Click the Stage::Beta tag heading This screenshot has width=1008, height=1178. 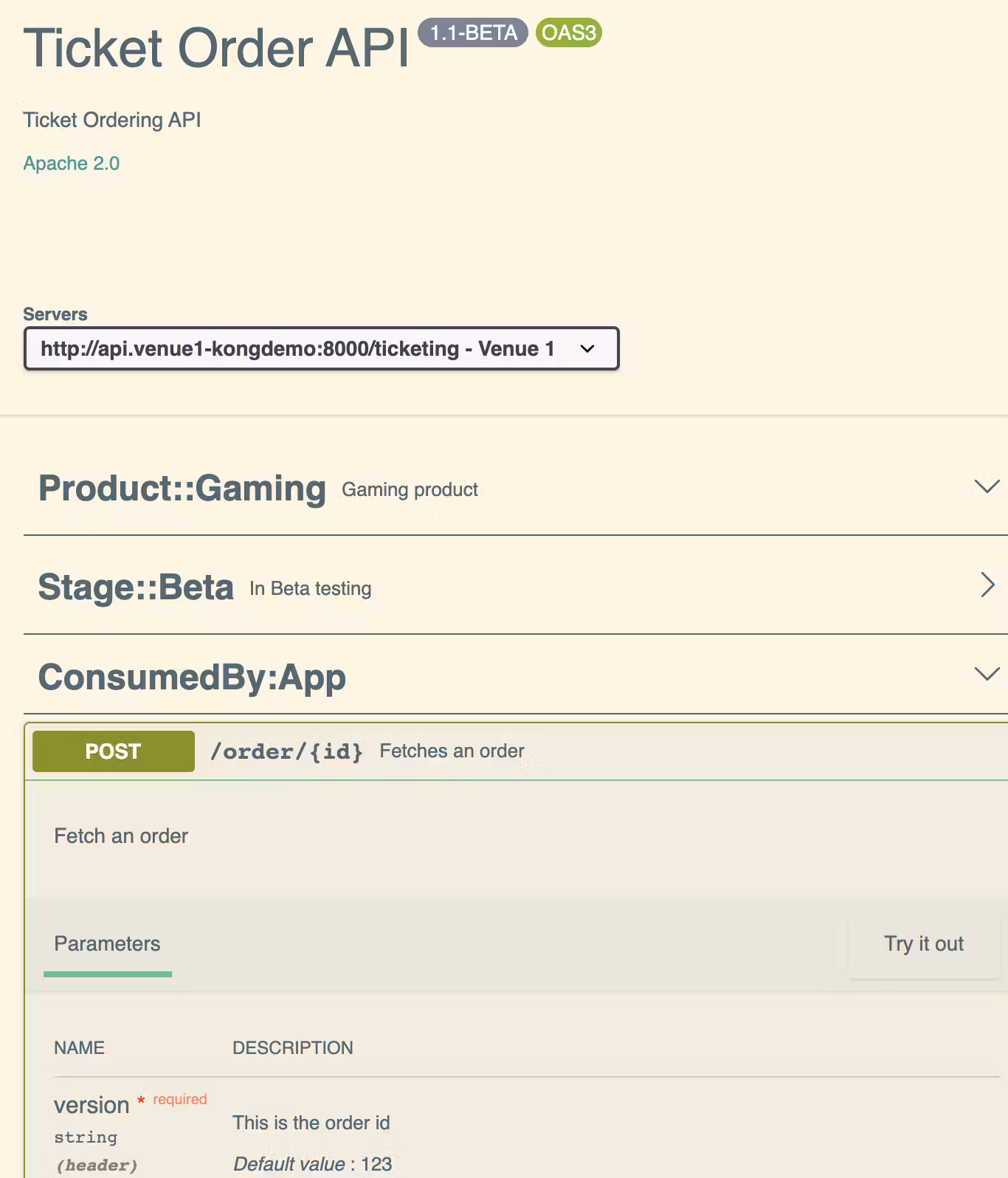(136, 588)
